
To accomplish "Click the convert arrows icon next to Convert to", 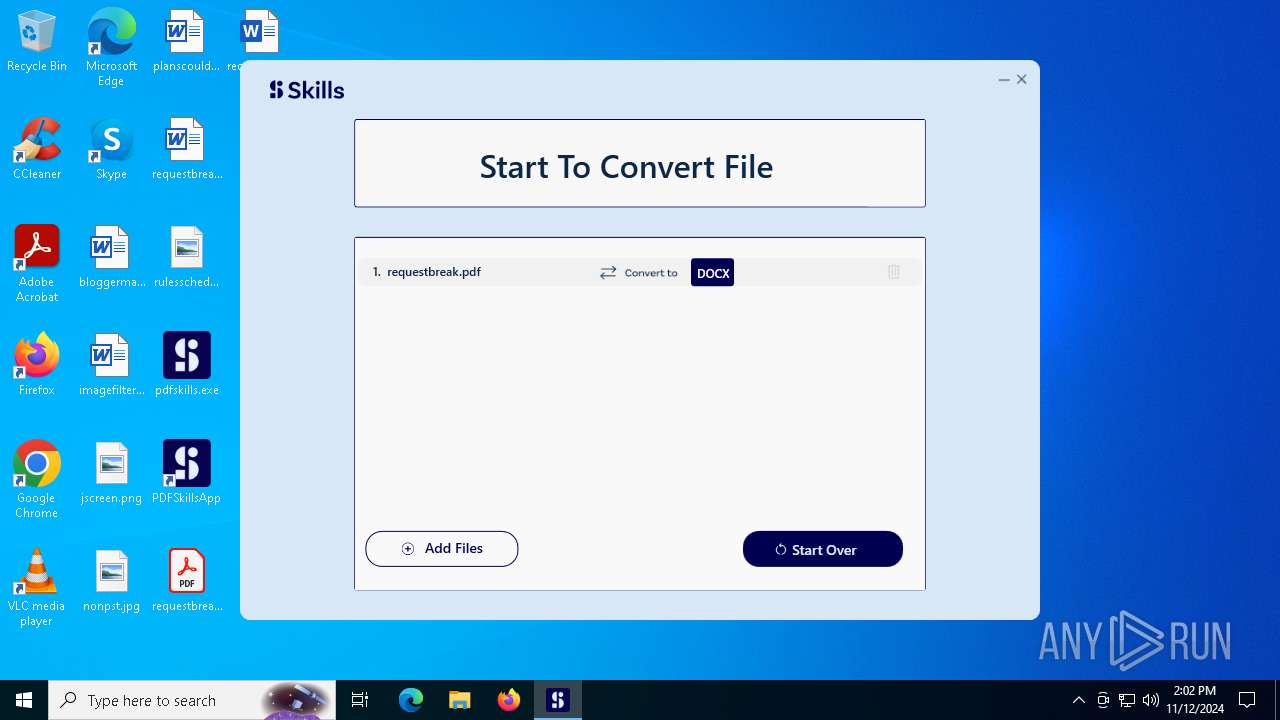I will pos(608,273).
